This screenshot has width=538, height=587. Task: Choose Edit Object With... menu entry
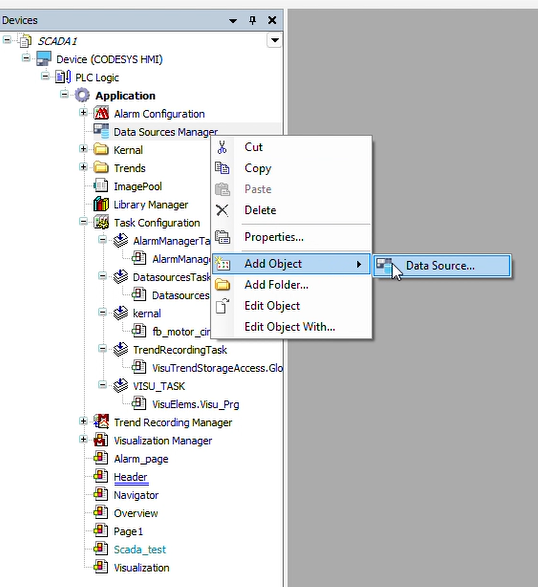[x=292, y=327]
